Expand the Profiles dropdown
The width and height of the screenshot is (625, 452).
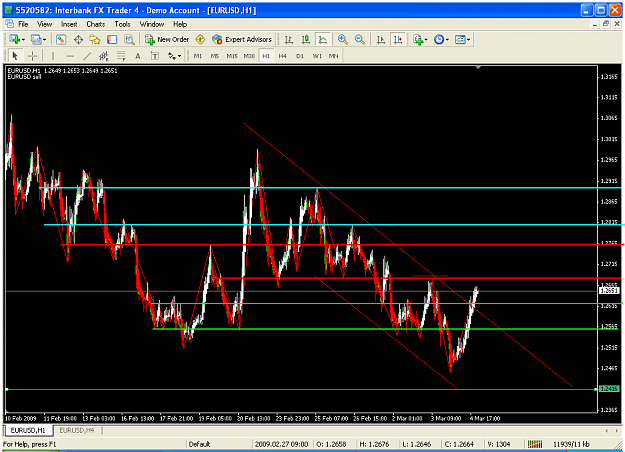point(44,39)
